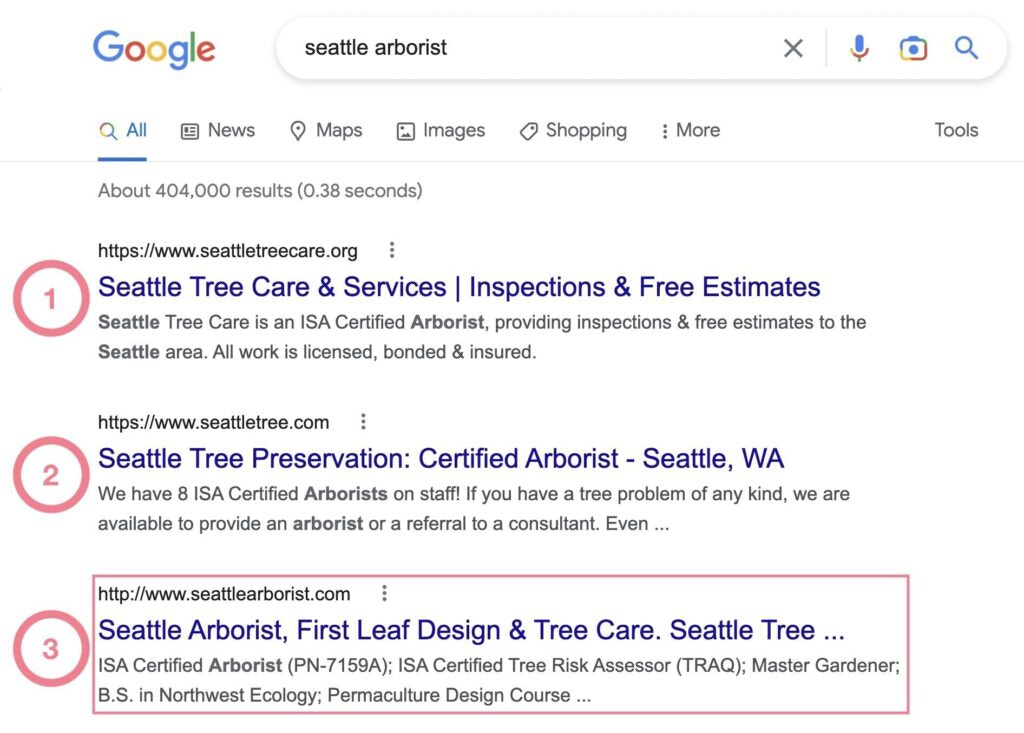Screen dimensions: 1024x733
Task: Open the Seattle Tree Care & Services result
Action: [458, 287]
